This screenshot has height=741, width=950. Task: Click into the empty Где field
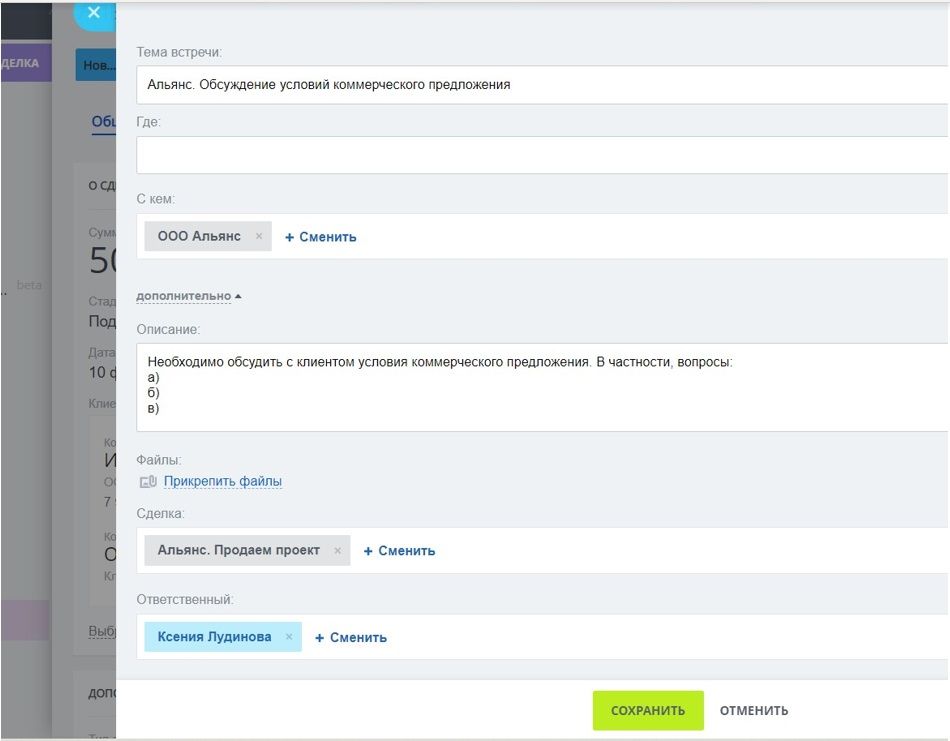tap(540, 155)
